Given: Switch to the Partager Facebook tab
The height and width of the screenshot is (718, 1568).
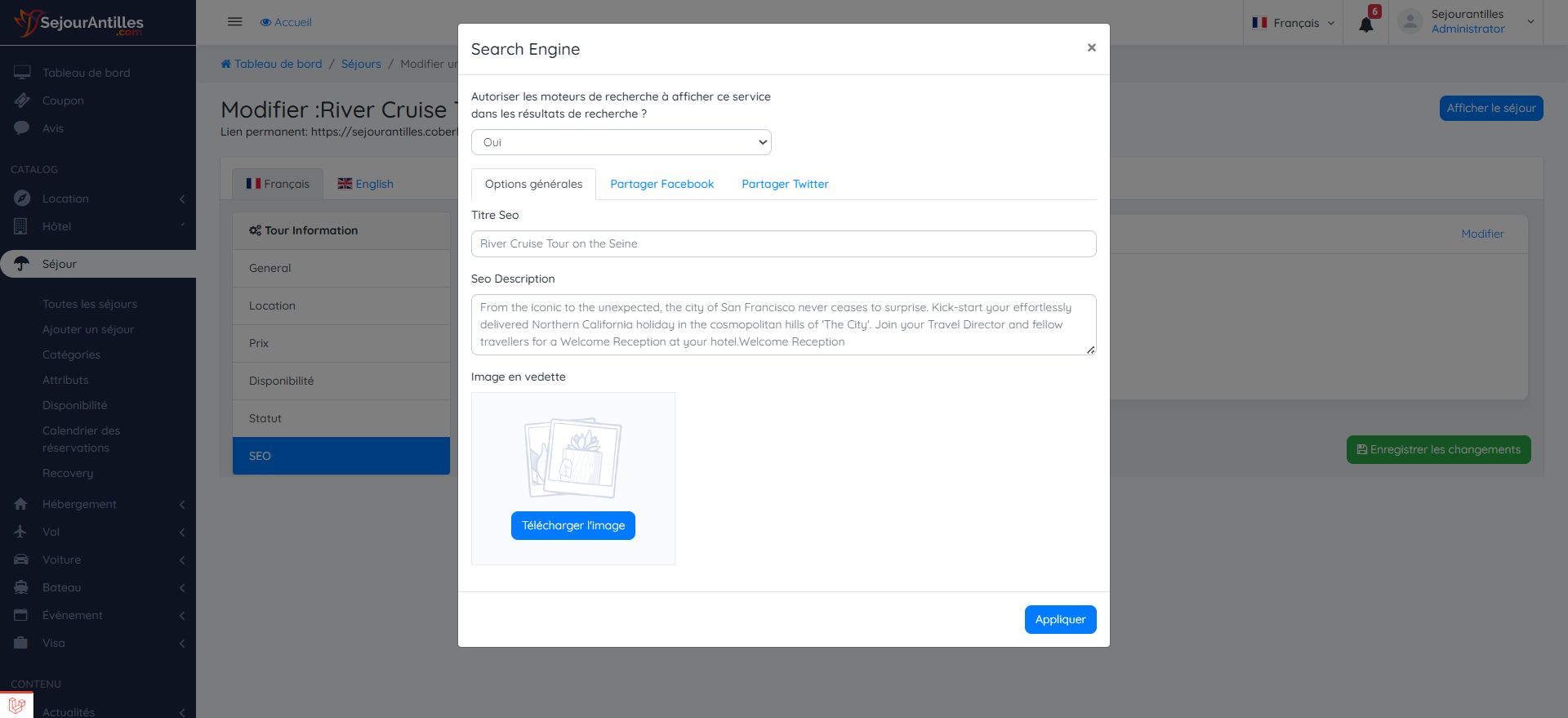Looking at the screenshot, I should pyautogui.click(x=661, y=184).
